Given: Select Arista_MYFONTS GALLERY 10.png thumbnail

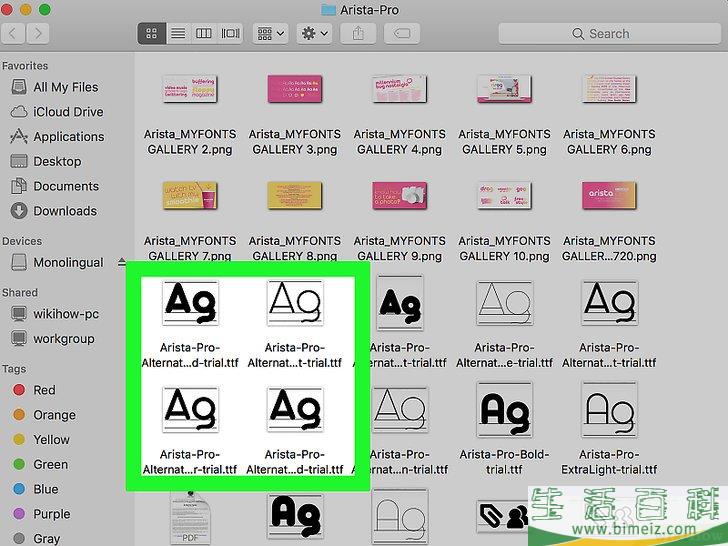Looking at the screenshot, I should 504,195.
